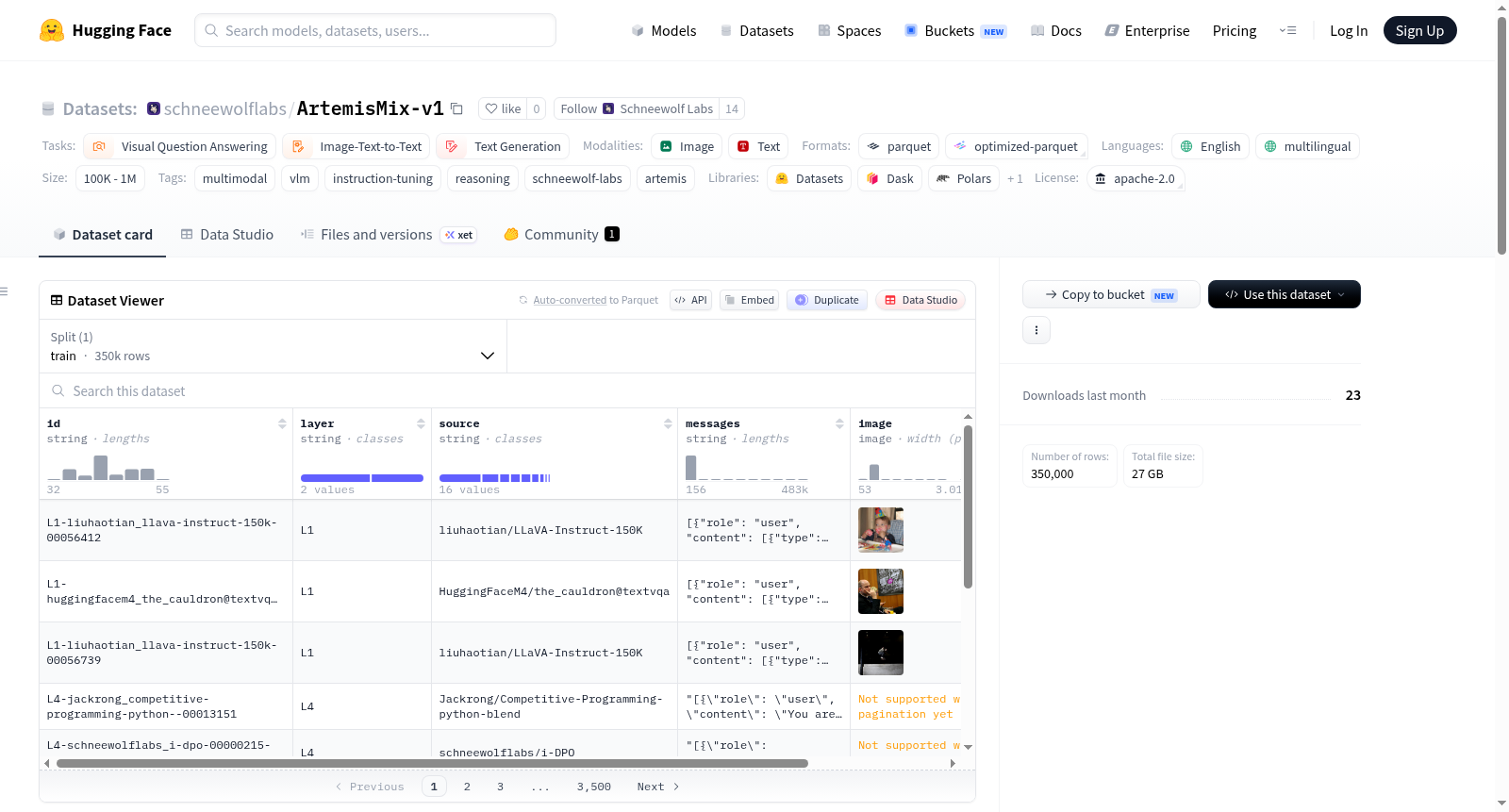Open Docs from the navigation bar
1509x812 pixels.
(1055, 31)
